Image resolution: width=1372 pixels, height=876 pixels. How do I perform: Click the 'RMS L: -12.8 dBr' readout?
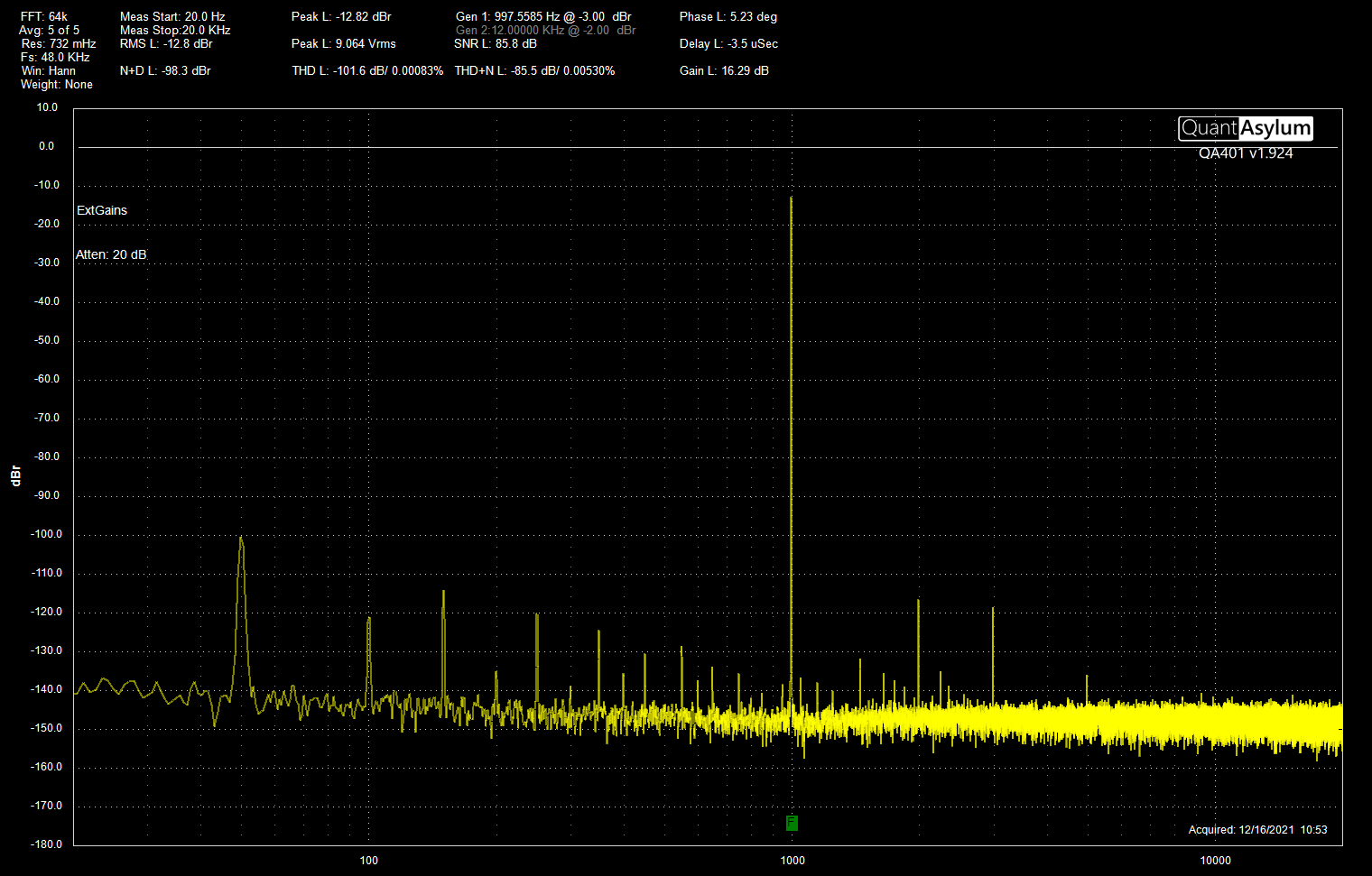point(166,43)
